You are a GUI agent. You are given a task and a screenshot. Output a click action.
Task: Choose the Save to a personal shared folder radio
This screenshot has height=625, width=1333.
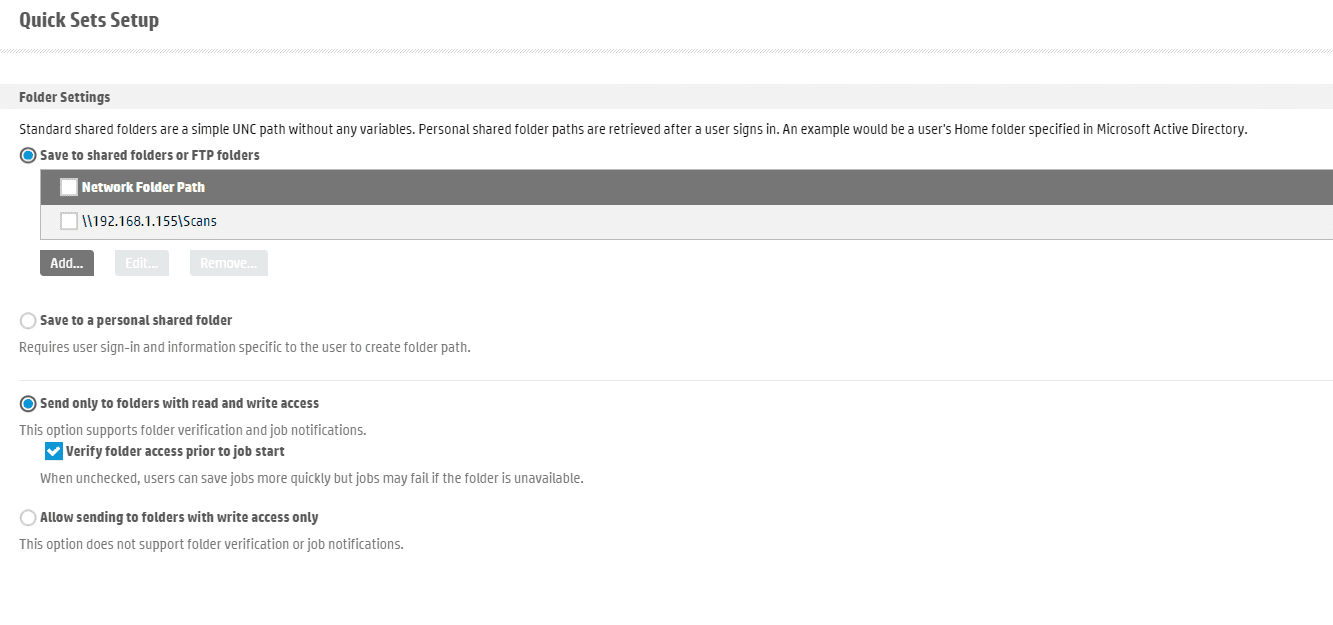28,321
